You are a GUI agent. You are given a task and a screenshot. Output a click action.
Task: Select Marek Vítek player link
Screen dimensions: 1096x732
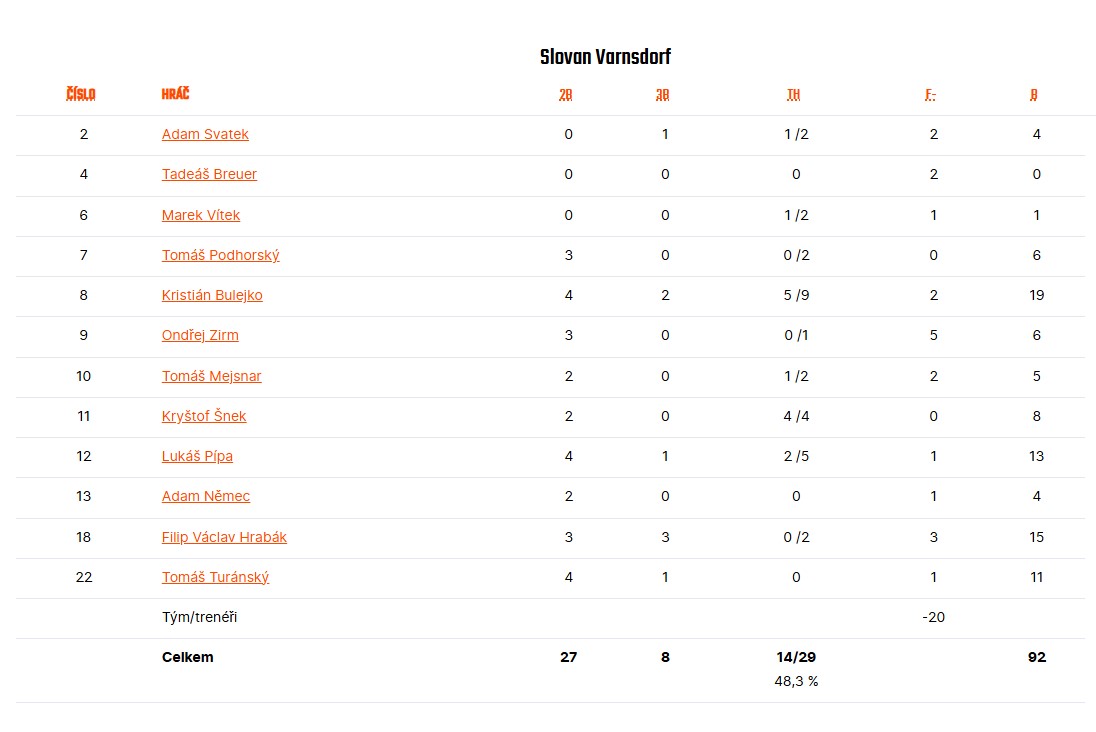[x=201, y=215]
